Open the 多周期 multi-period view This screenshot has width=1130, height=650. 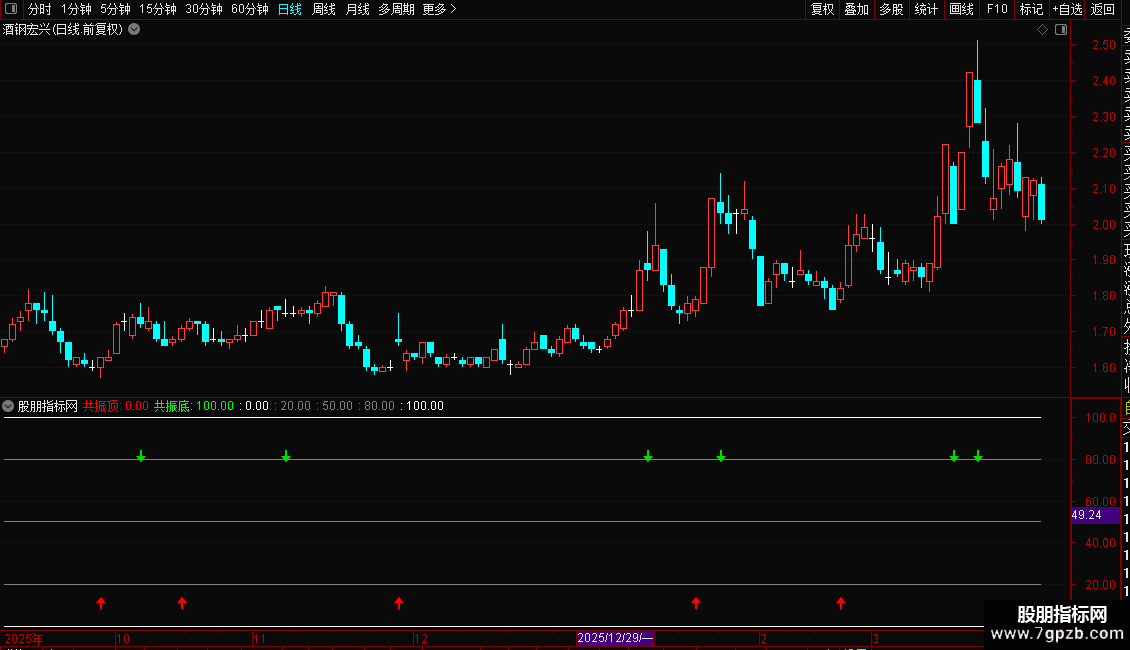[396, 9]
